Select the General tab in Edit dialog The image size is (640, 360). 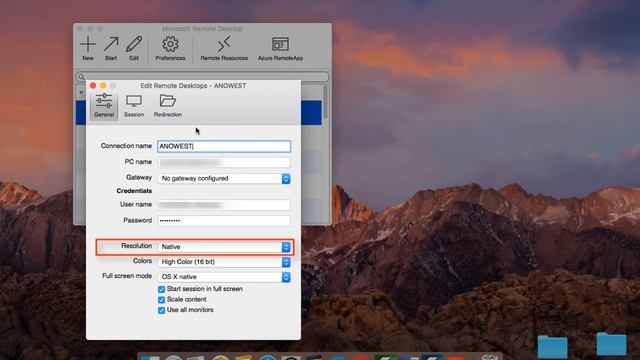coord(104,105)
